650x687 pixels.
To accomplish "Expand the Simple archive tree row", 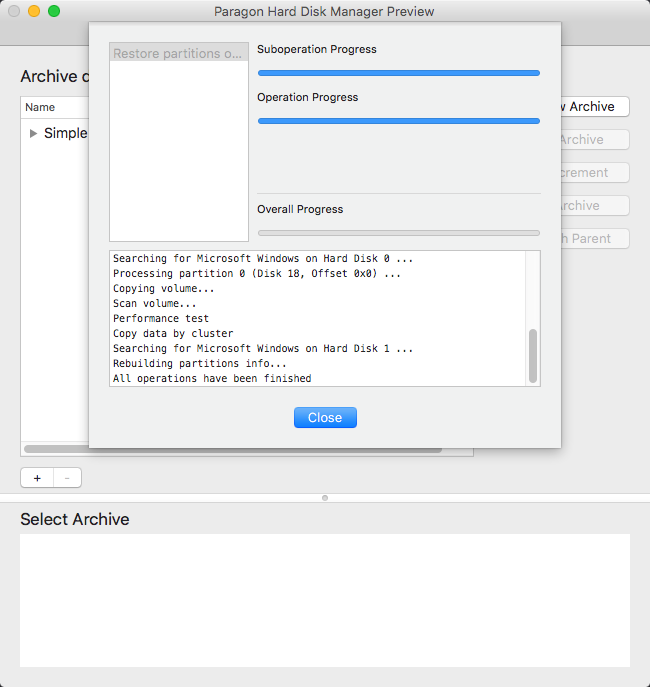I will click(x=33, y=133).
